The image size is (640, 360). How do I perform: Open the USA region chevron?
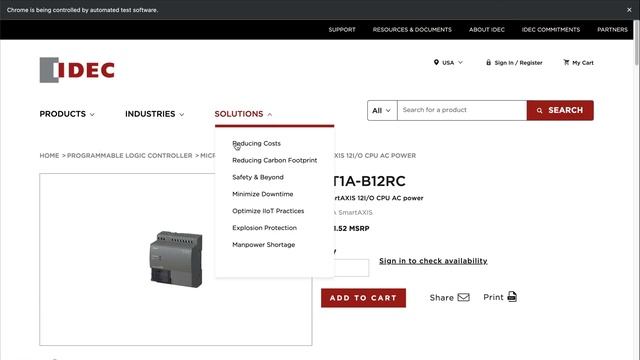tap(460, 62)
